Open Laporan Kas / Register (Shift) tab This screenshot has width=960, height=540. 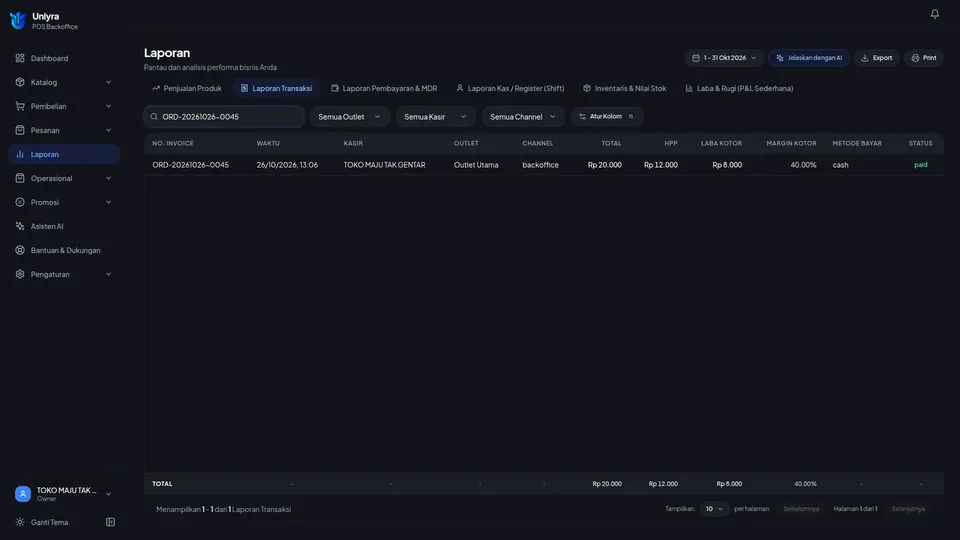point(510,88)
